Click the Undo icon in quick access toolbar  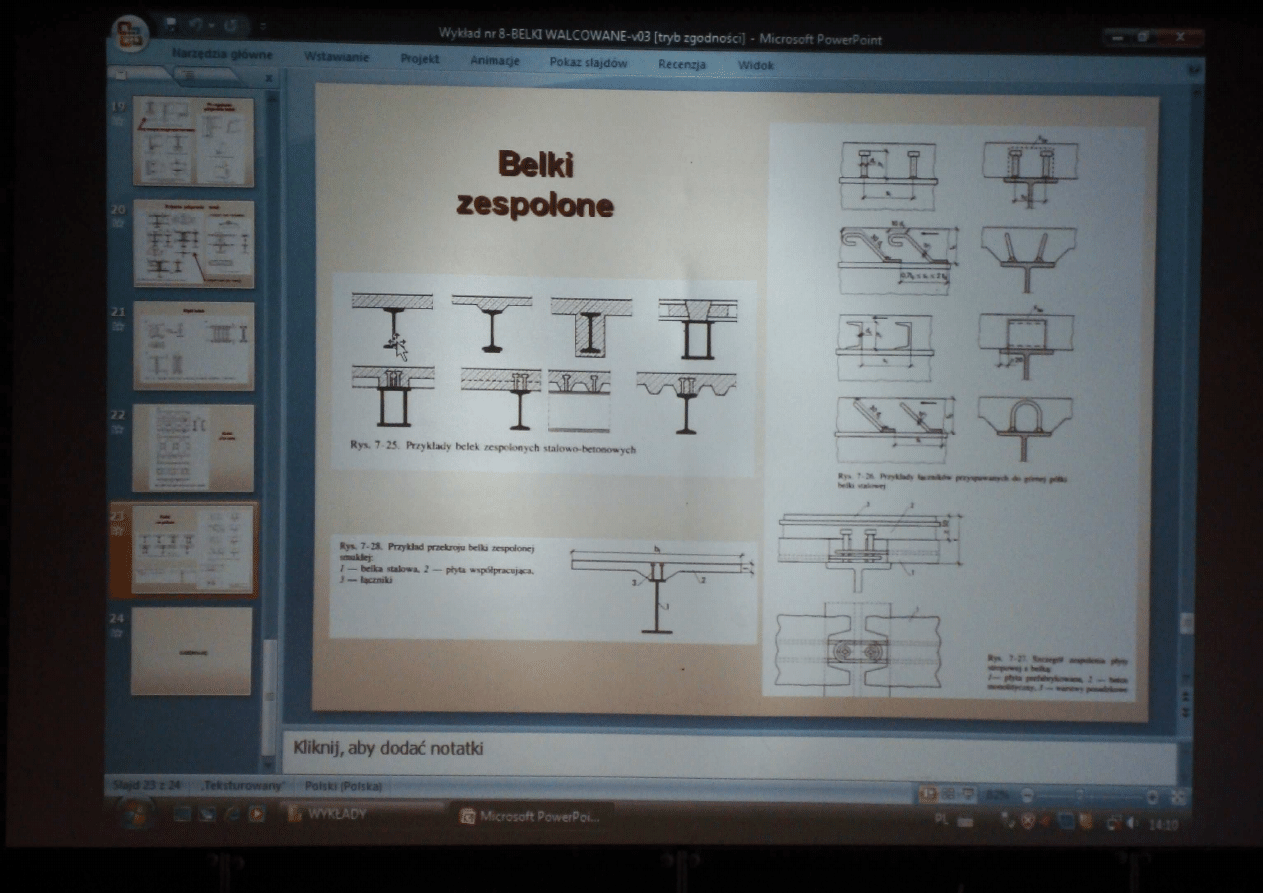coord(197,23)
